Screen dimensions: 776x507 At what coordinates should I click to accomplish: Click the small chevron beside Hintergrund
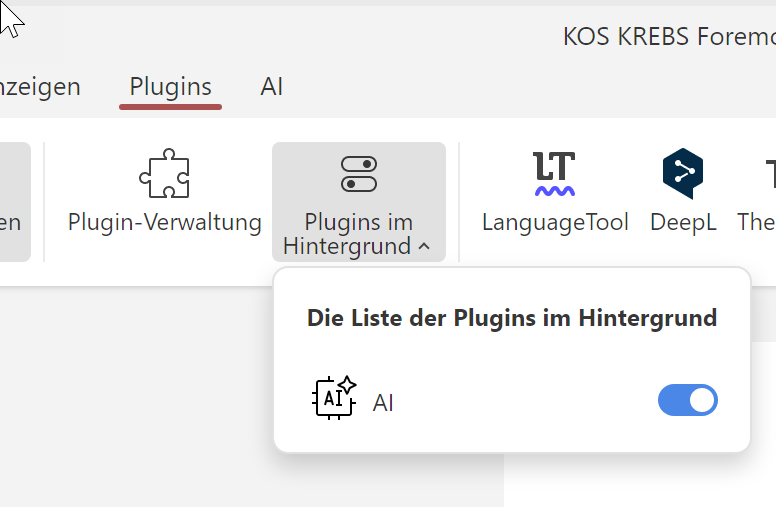coord(425,246)
